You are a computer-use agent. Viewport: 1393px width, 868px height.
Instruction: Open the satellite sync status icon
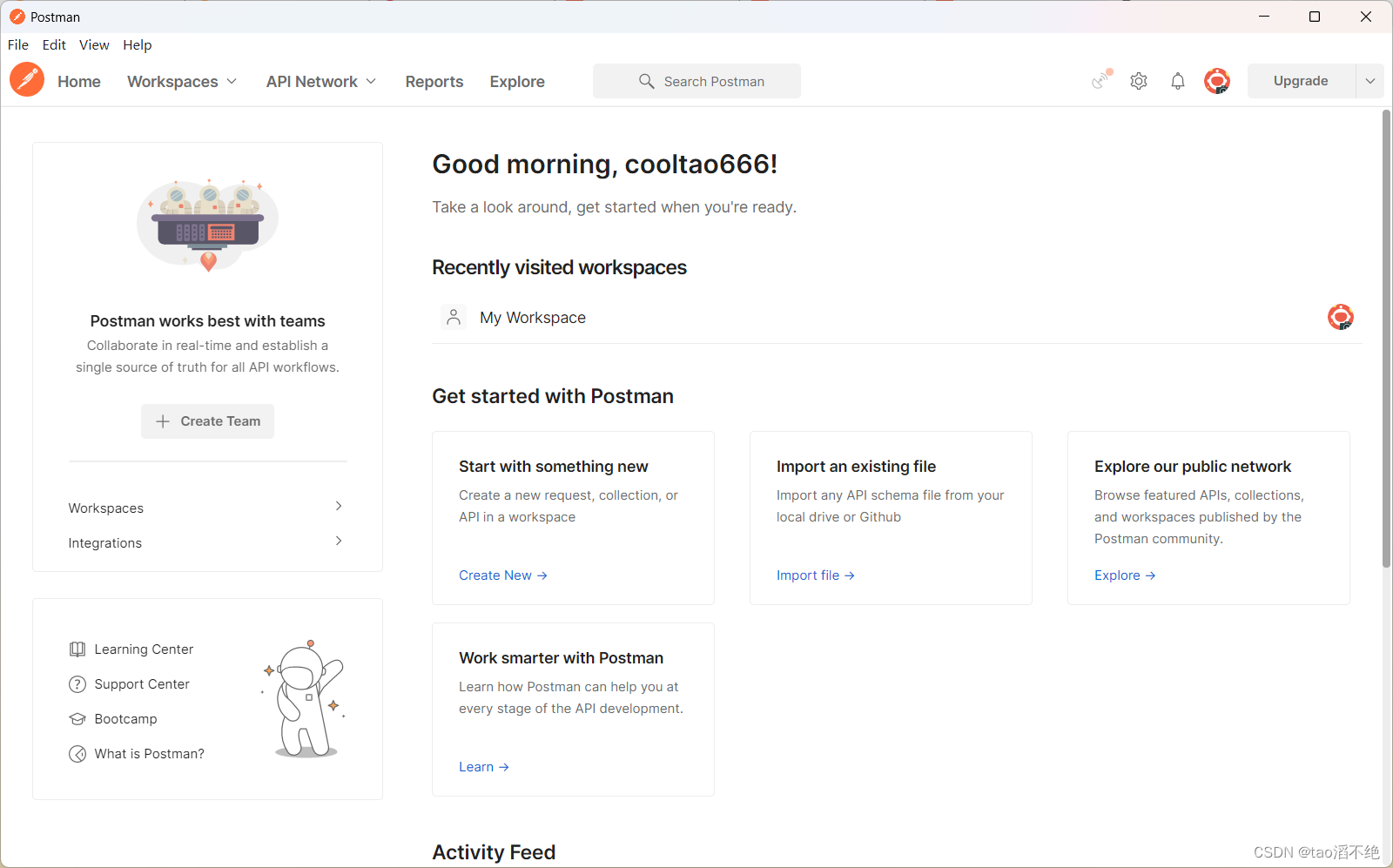point(1101,80)
